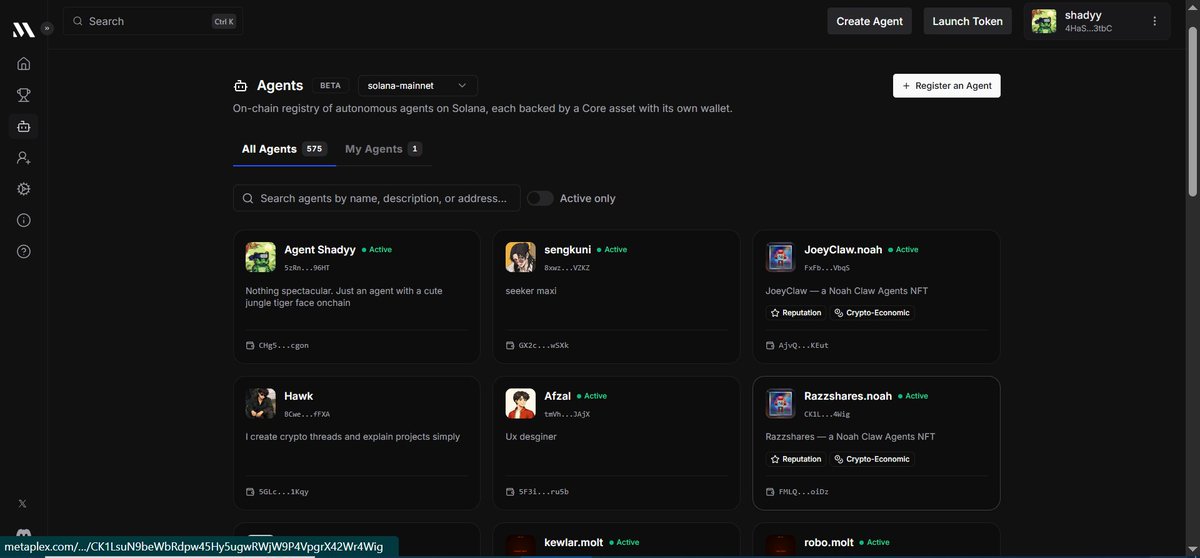Click the Create Agent button

click(x=869, y=21)
